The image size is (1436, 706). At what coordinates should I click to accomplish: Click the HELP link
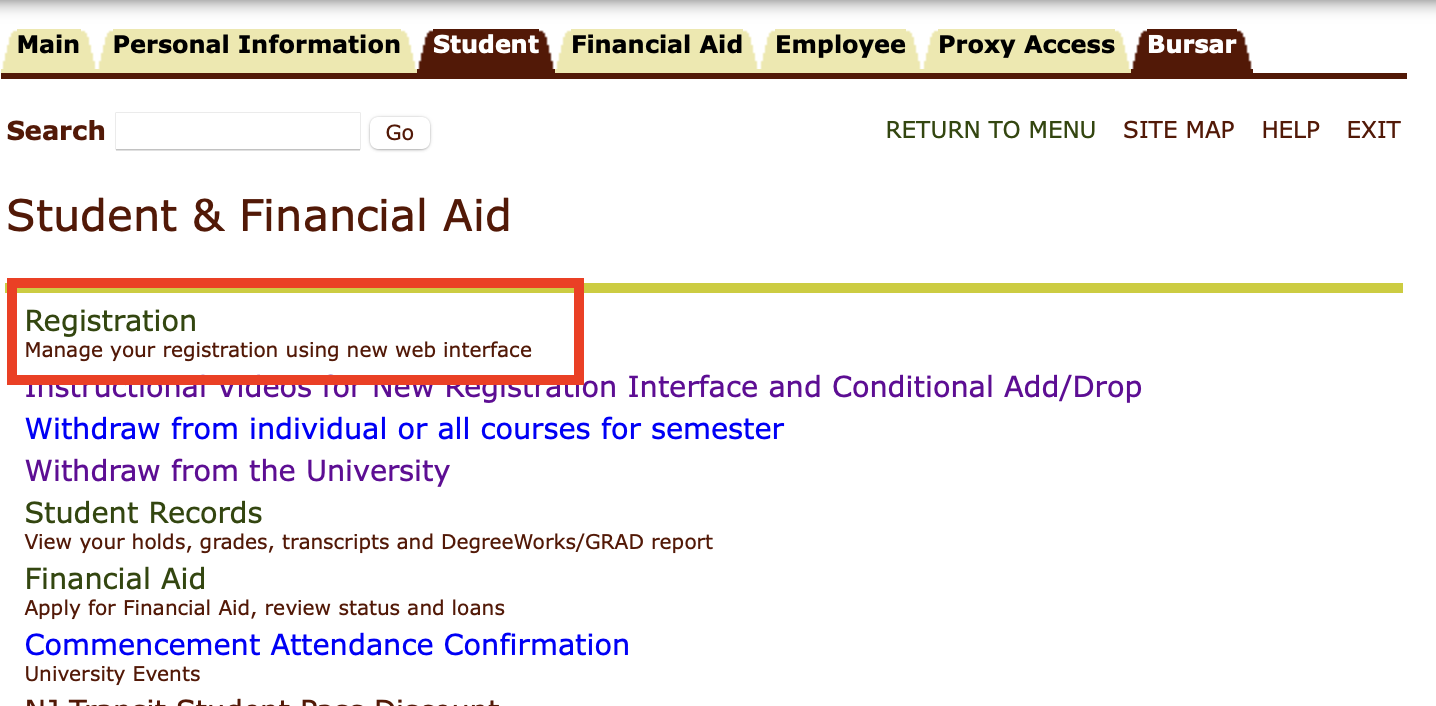coord(1290,130)
